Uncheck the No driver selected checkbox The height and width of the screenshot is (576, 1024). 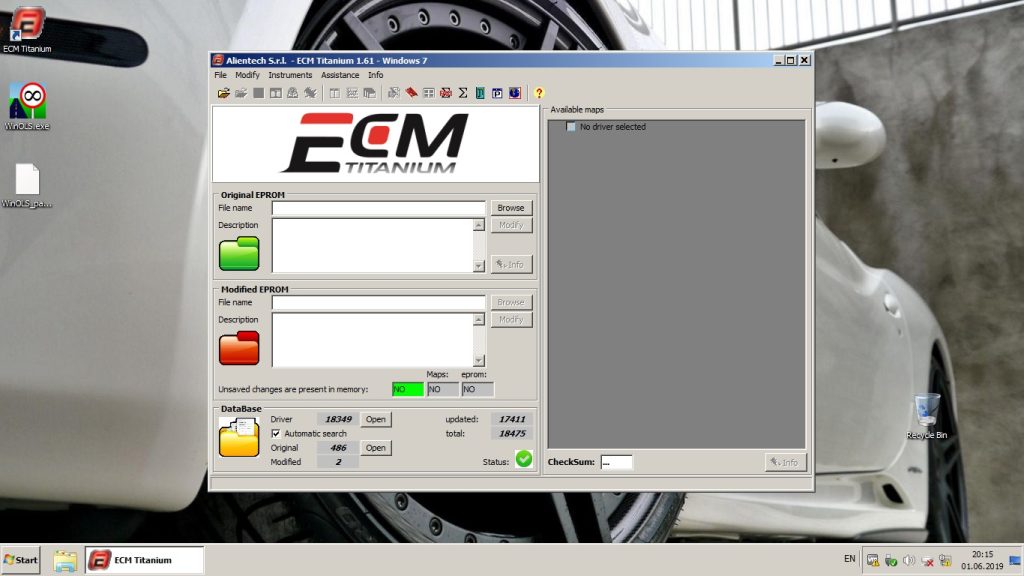pos(571,127)
